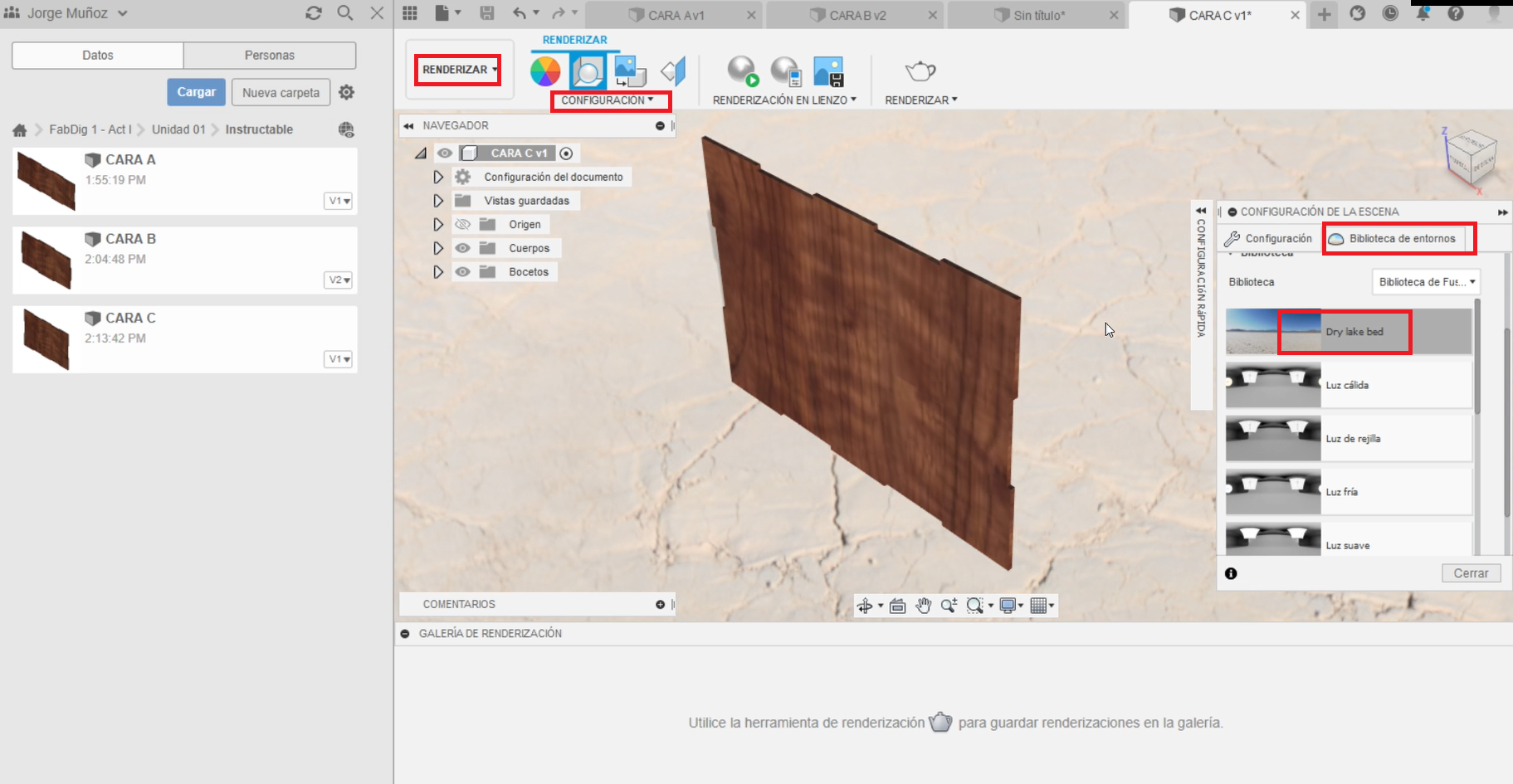Select the Orbit navigation tool

[865, 606]
